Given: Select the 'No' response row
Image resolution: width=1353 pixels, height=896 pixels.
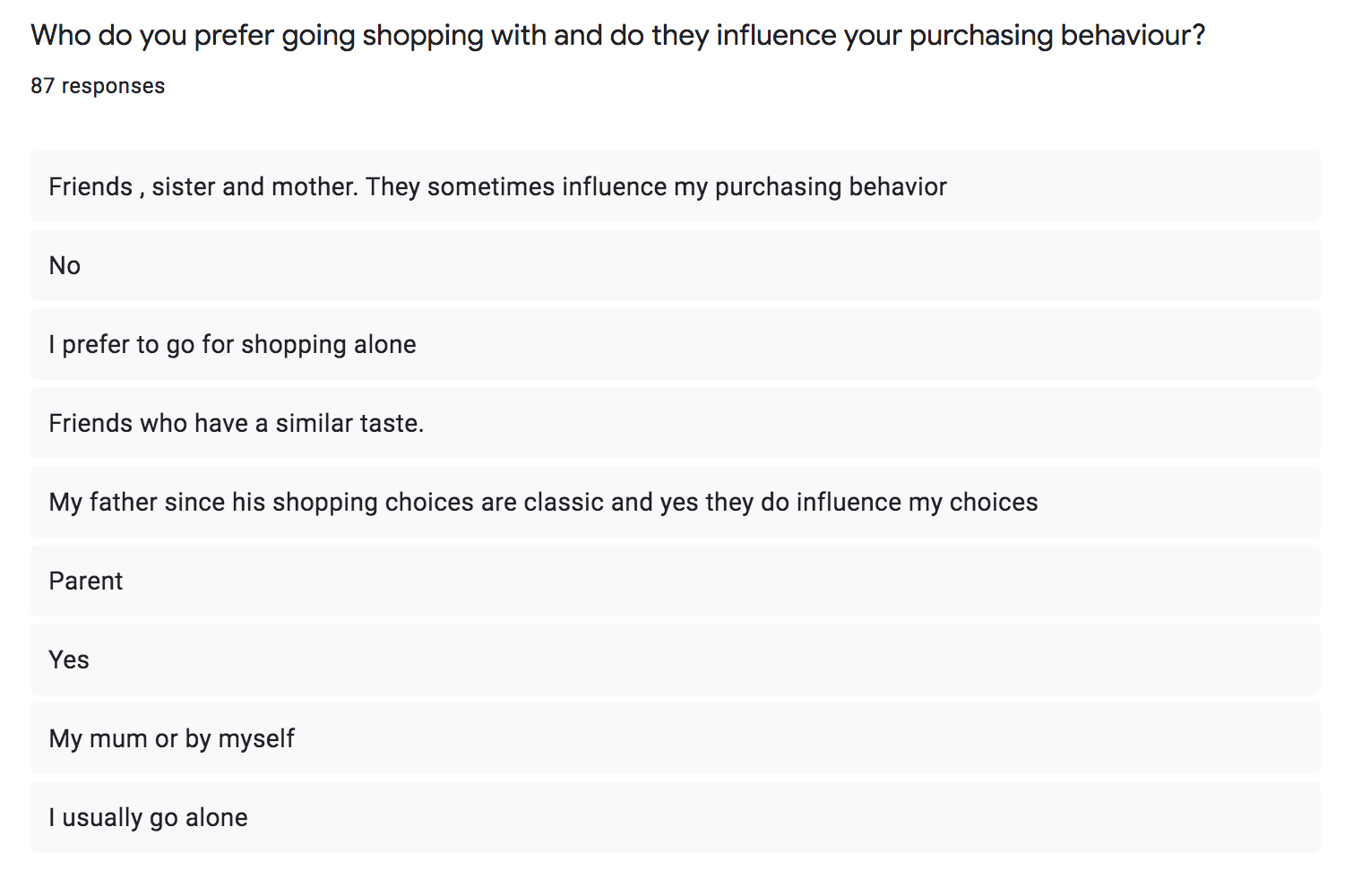Looking at the screenshot, I should coord(676,265).
